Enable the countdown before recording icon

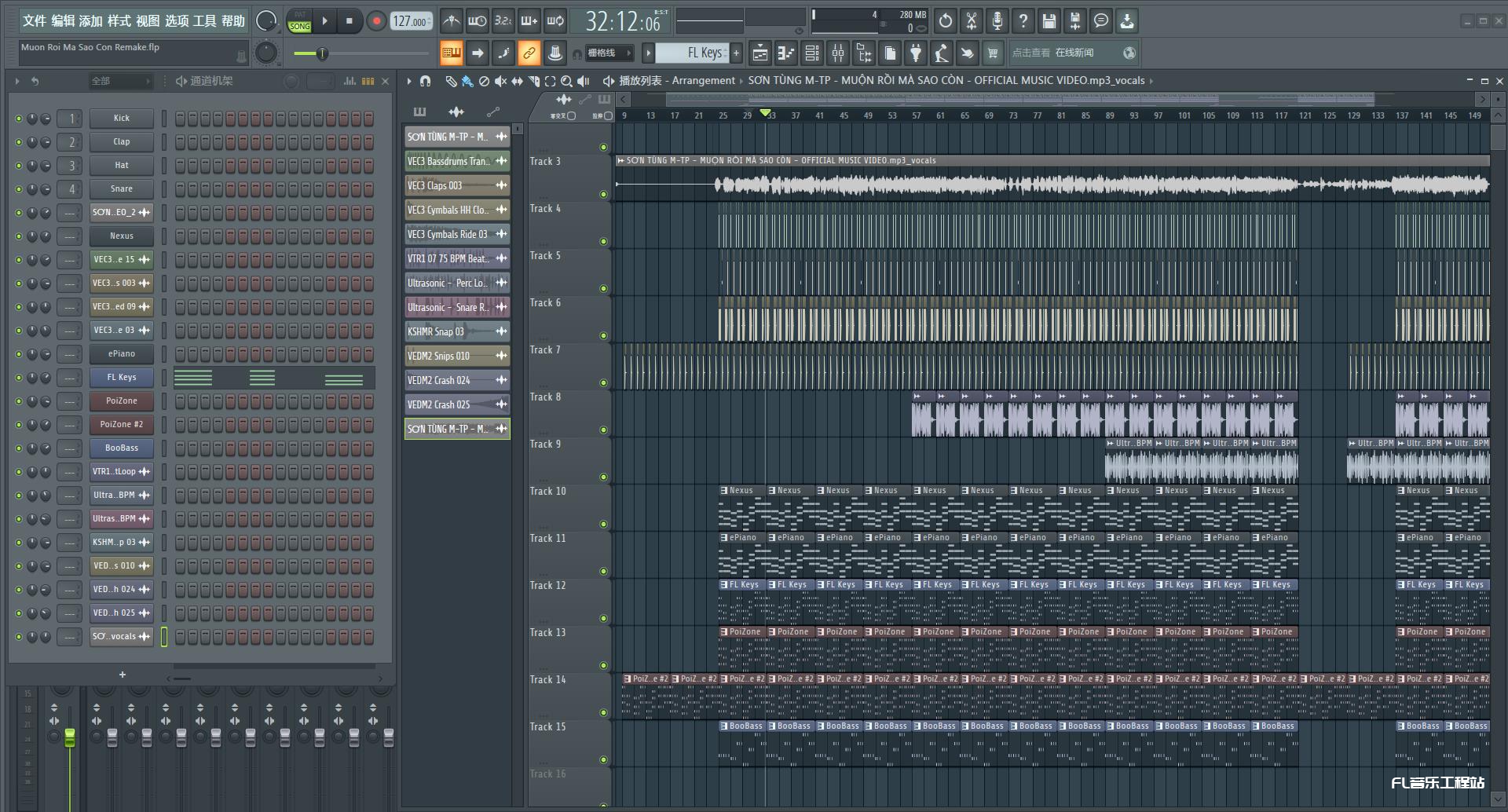coord(503,21)
